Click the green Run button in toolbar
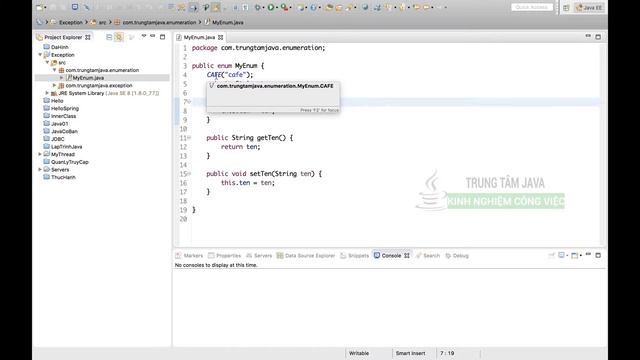The image size is (640, 360). pos(271,7)
